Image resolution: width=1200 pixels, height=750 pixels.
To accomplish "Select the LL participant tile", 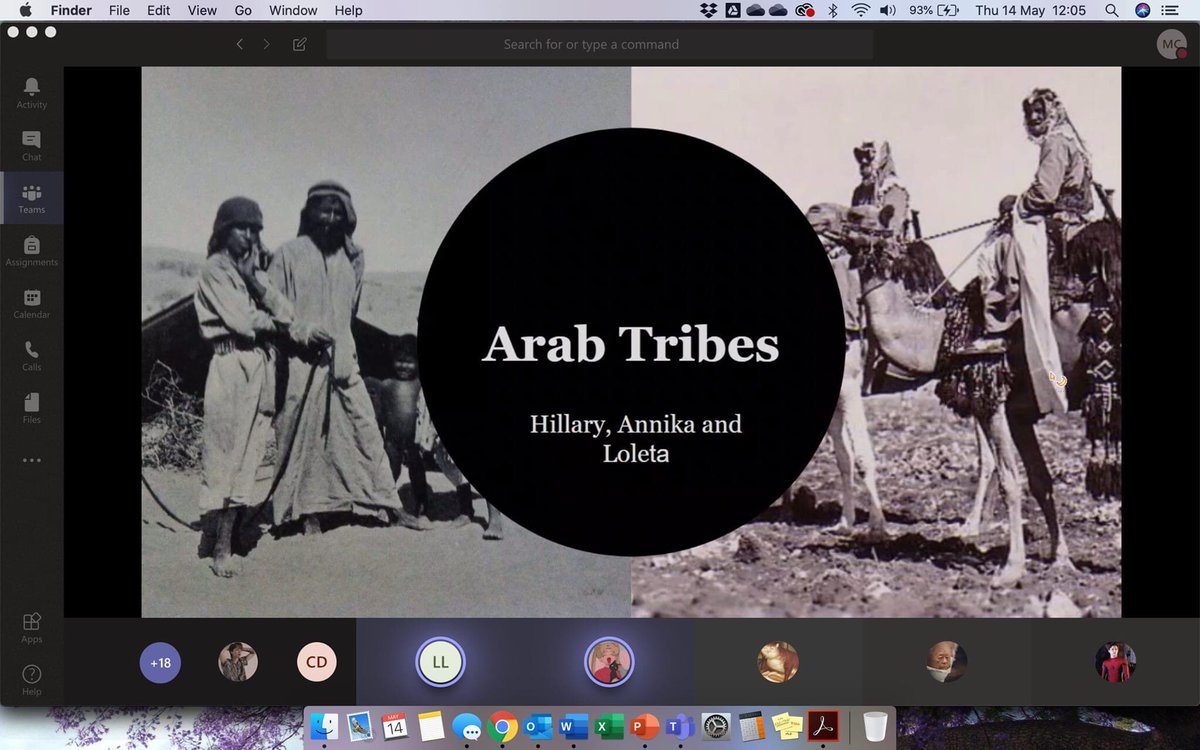I will click(x=440, y=662).
